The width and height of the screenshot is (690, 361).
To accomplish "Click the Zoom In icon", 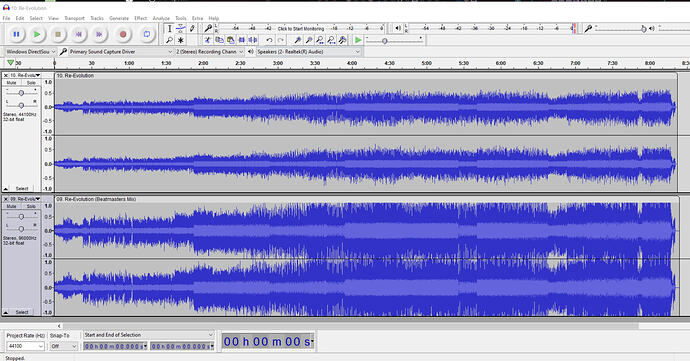I will (x=298, y=40).
